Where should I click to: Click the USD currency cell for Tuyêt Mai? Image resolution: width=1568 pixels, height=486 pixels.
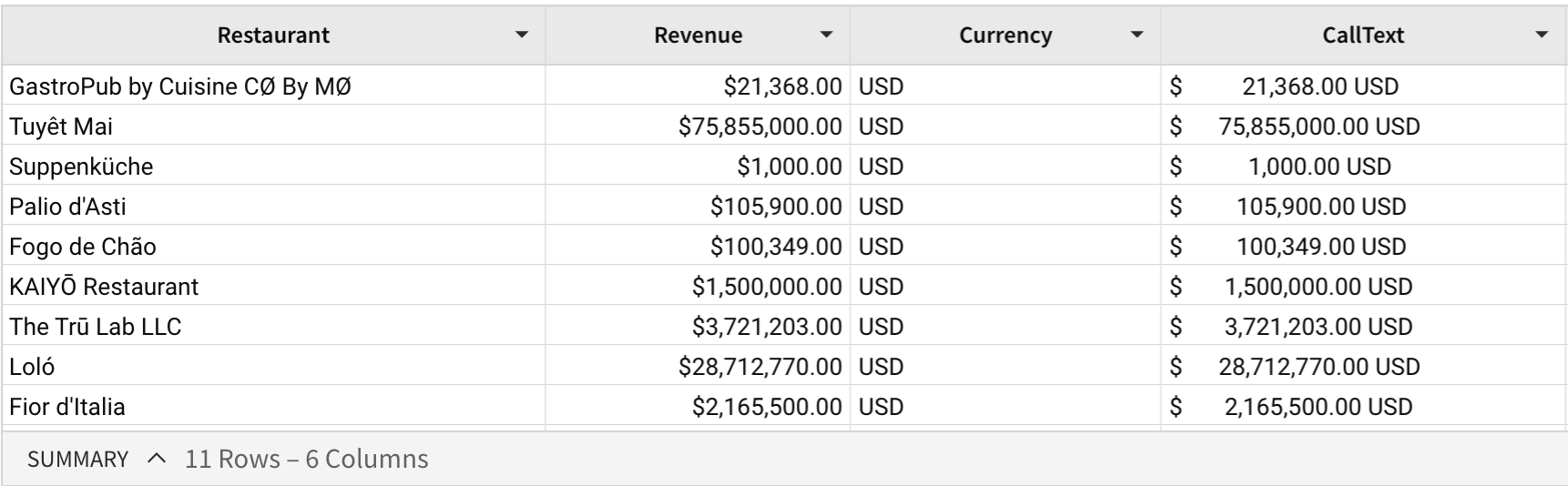click(1005, 127)
